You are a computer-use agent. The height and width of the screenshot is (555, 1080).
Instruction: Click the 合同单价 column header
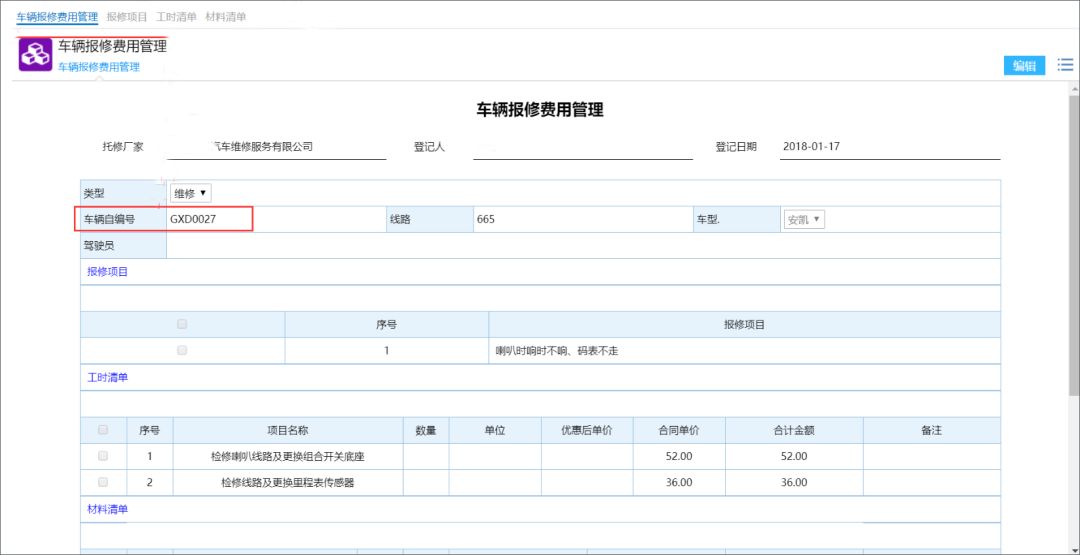[x=678, y=430]
